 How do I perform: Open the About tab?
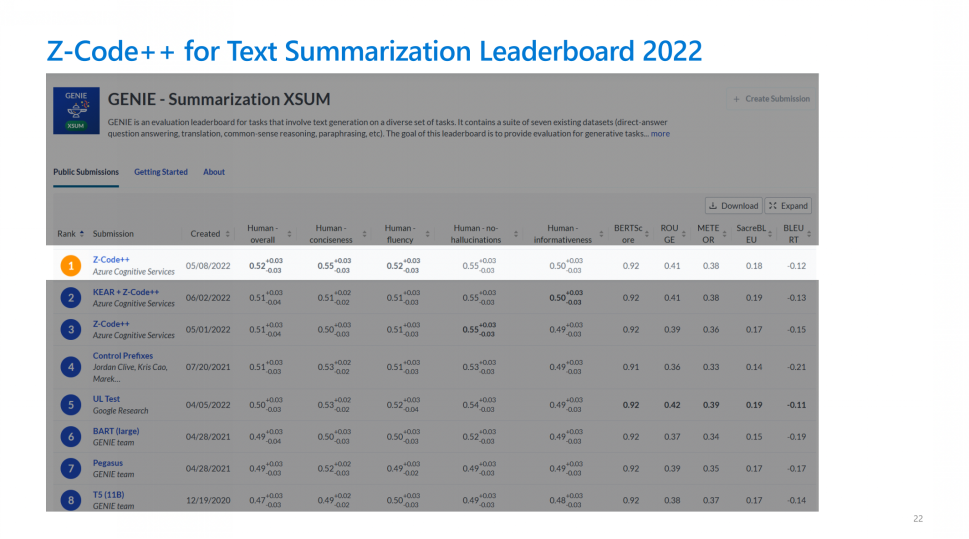214,172
